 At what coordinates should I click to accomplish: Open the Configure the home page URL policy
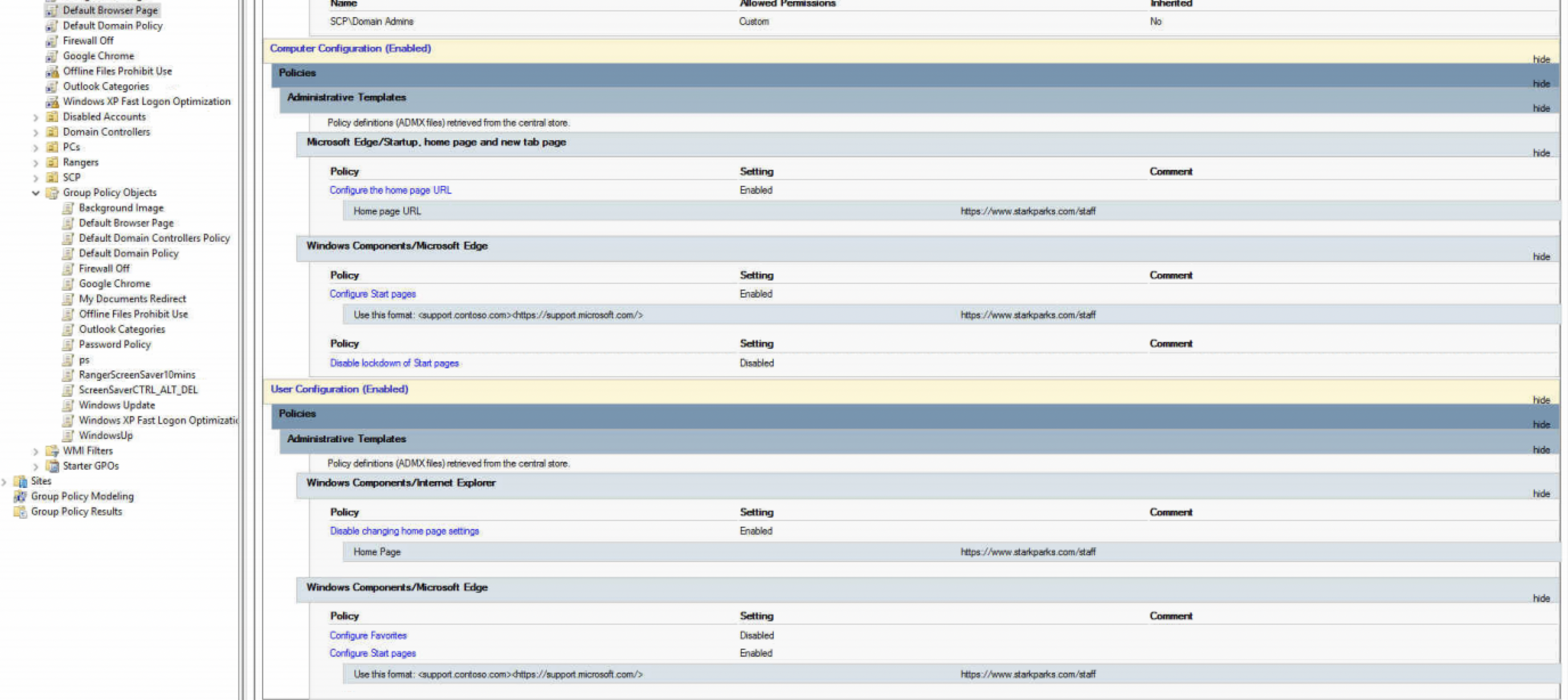tap(390, 190)
